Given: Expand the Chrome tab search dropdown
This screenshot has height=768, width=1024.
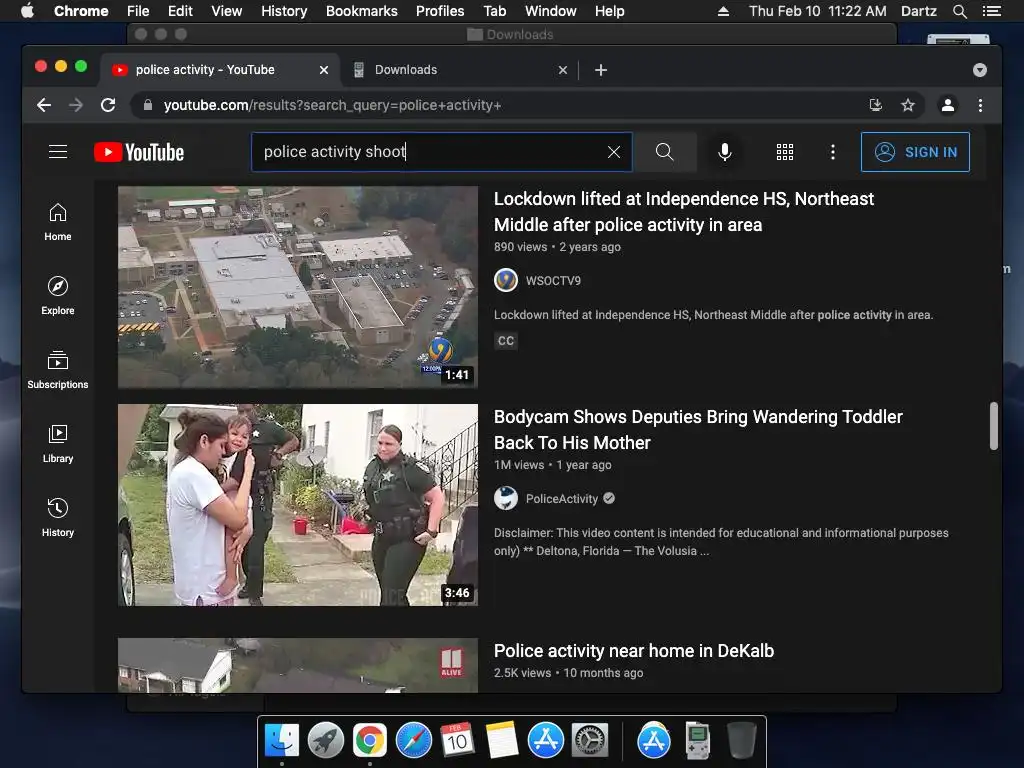Looking at the screenshot, I should click(x=980, y=70).
